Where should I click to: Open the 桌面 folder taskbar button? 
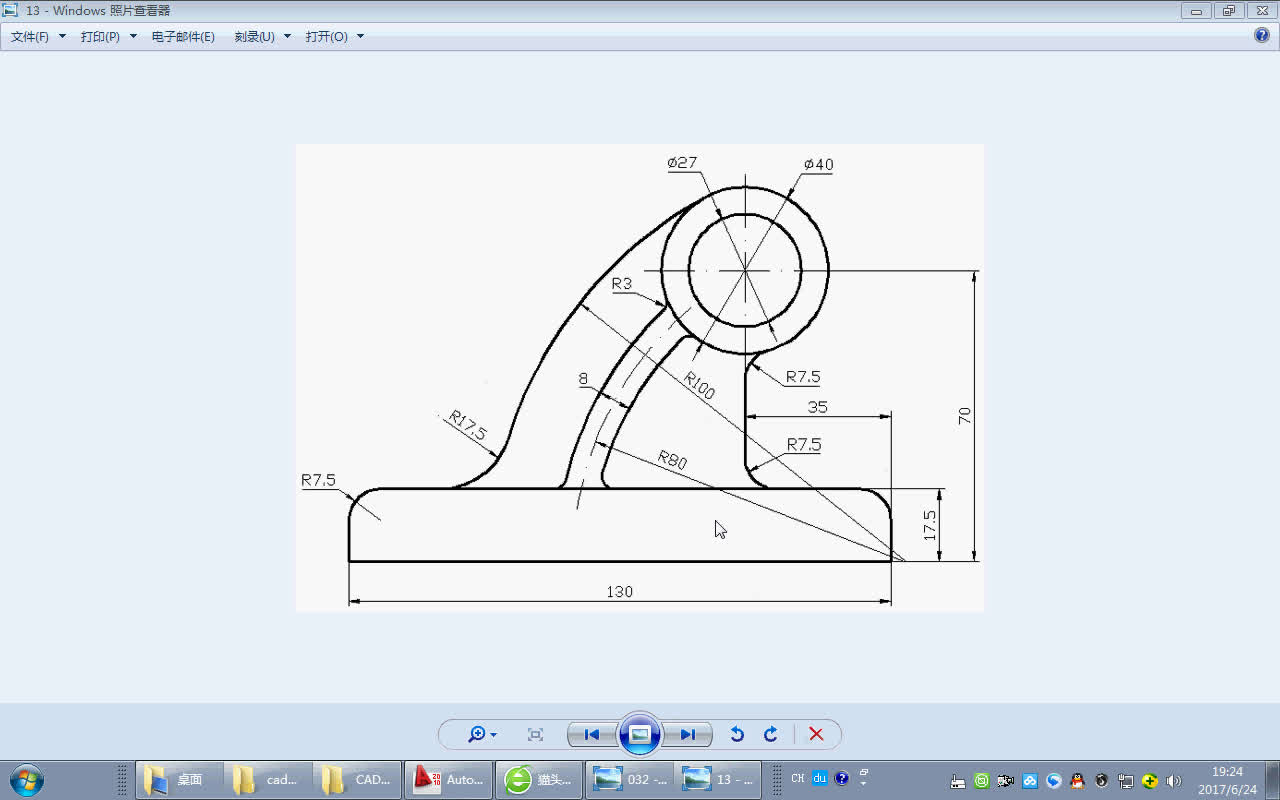179,779
